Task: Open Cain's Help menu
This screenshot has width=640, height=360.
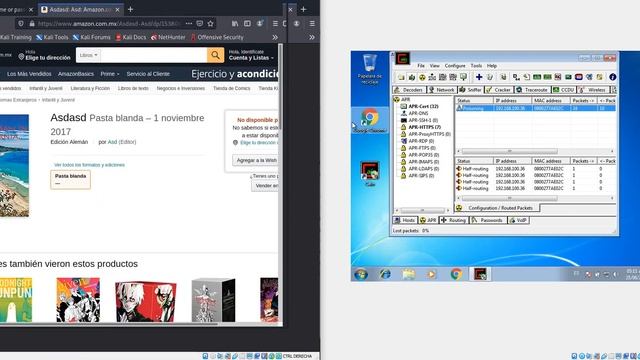Action: tap(492, 66)
